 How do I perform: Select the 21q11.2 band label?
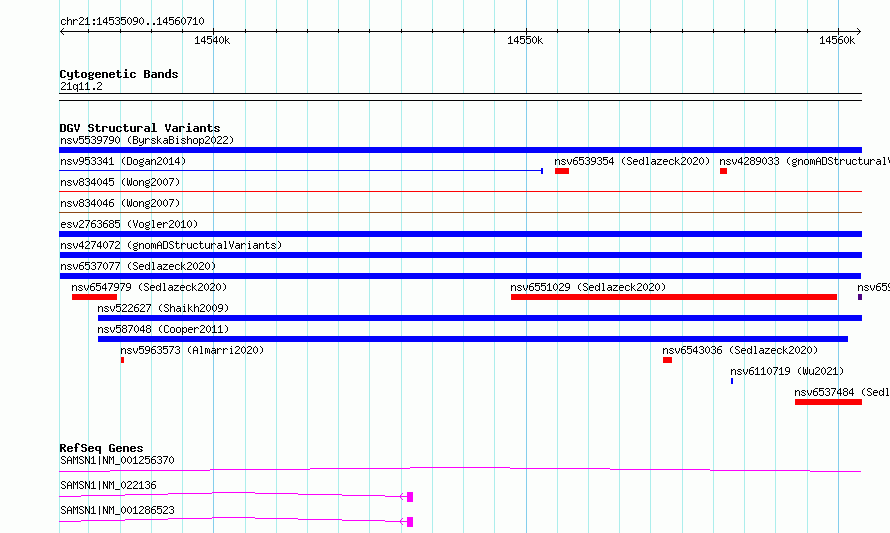pyautogui.click(x=81, y=86)
